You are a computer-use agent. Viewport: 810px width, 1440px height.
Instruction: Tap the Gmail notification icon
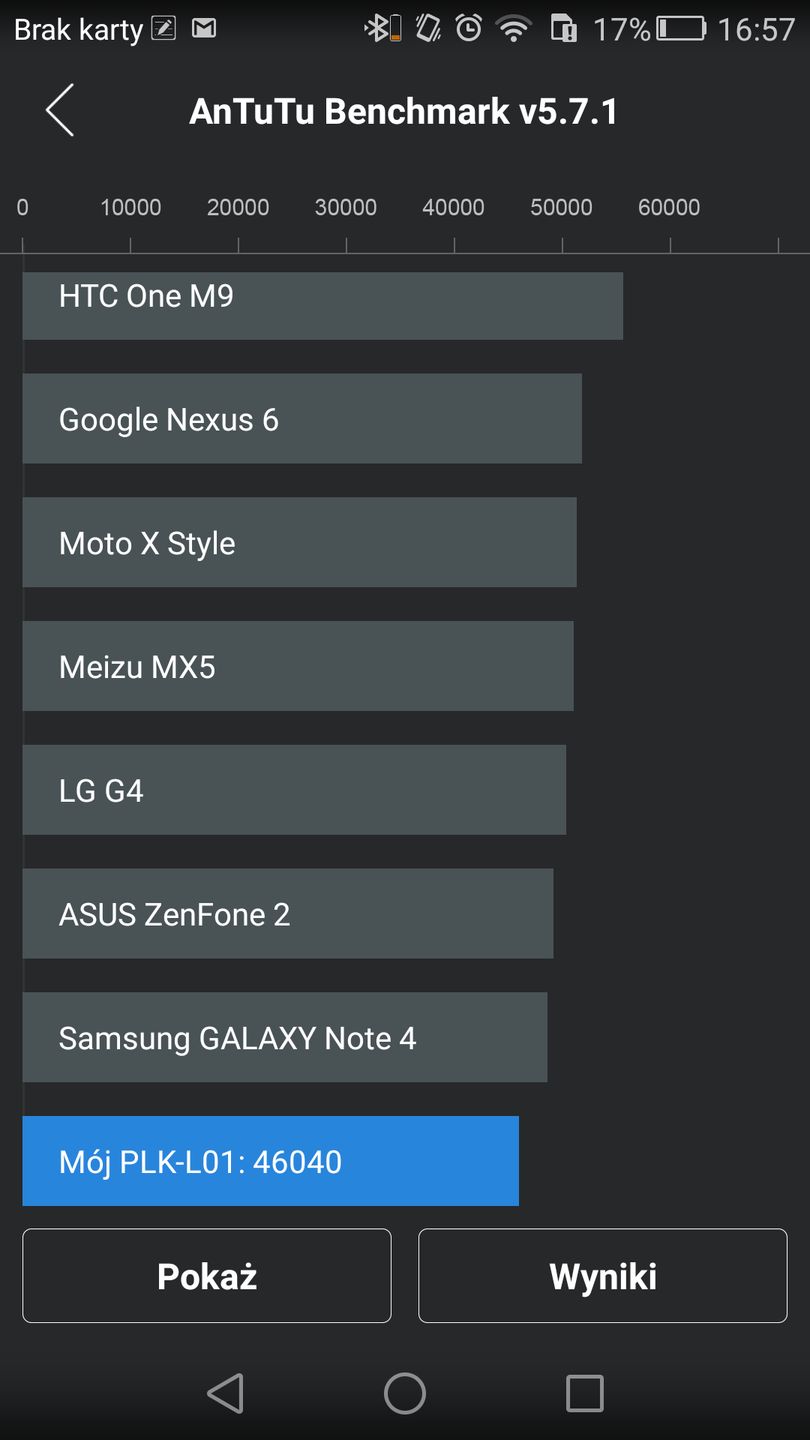tap(204, 28)
